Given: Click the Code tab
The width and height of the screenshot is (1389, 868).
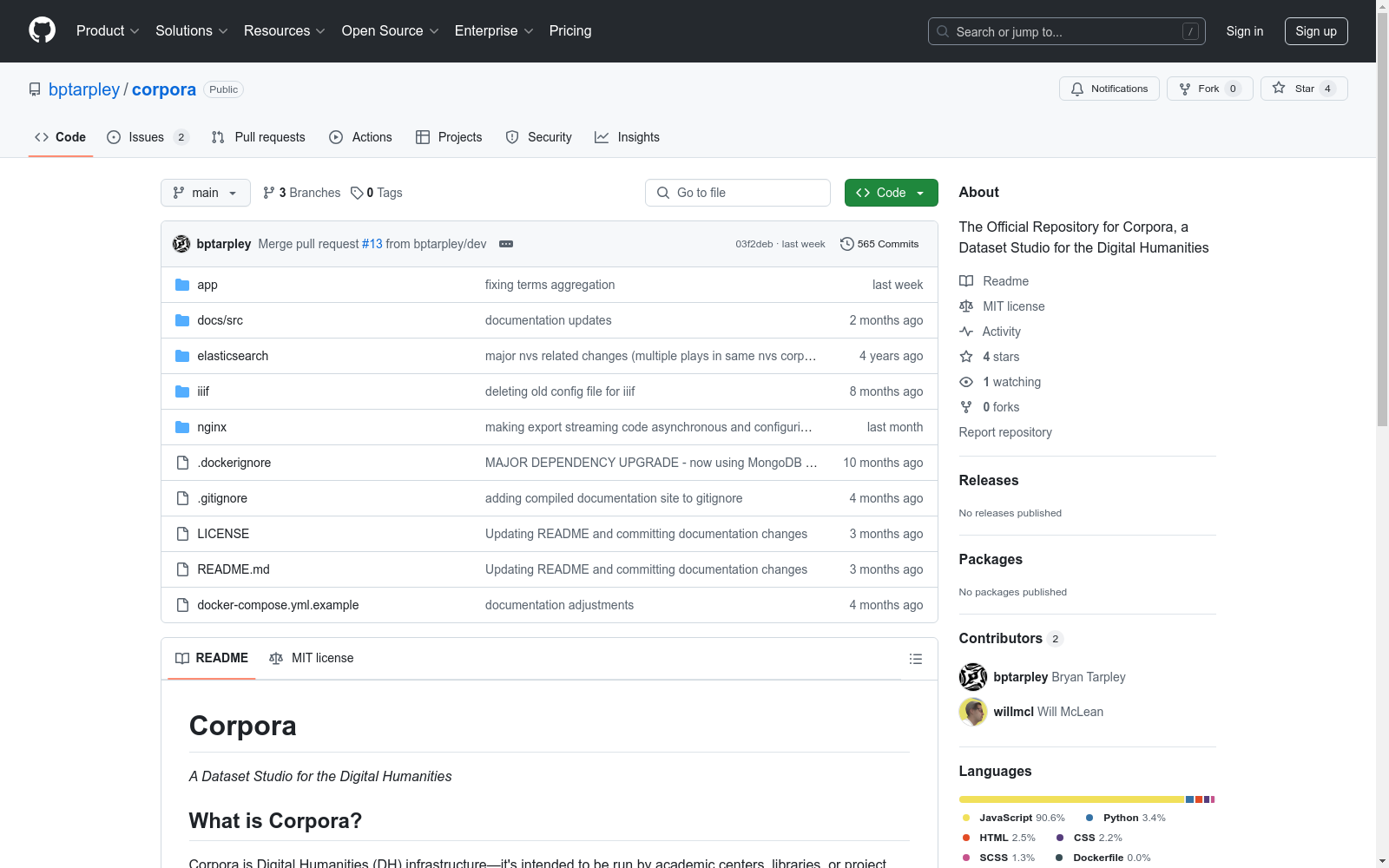Looking at the screenshot, I should tap(61, 137).
